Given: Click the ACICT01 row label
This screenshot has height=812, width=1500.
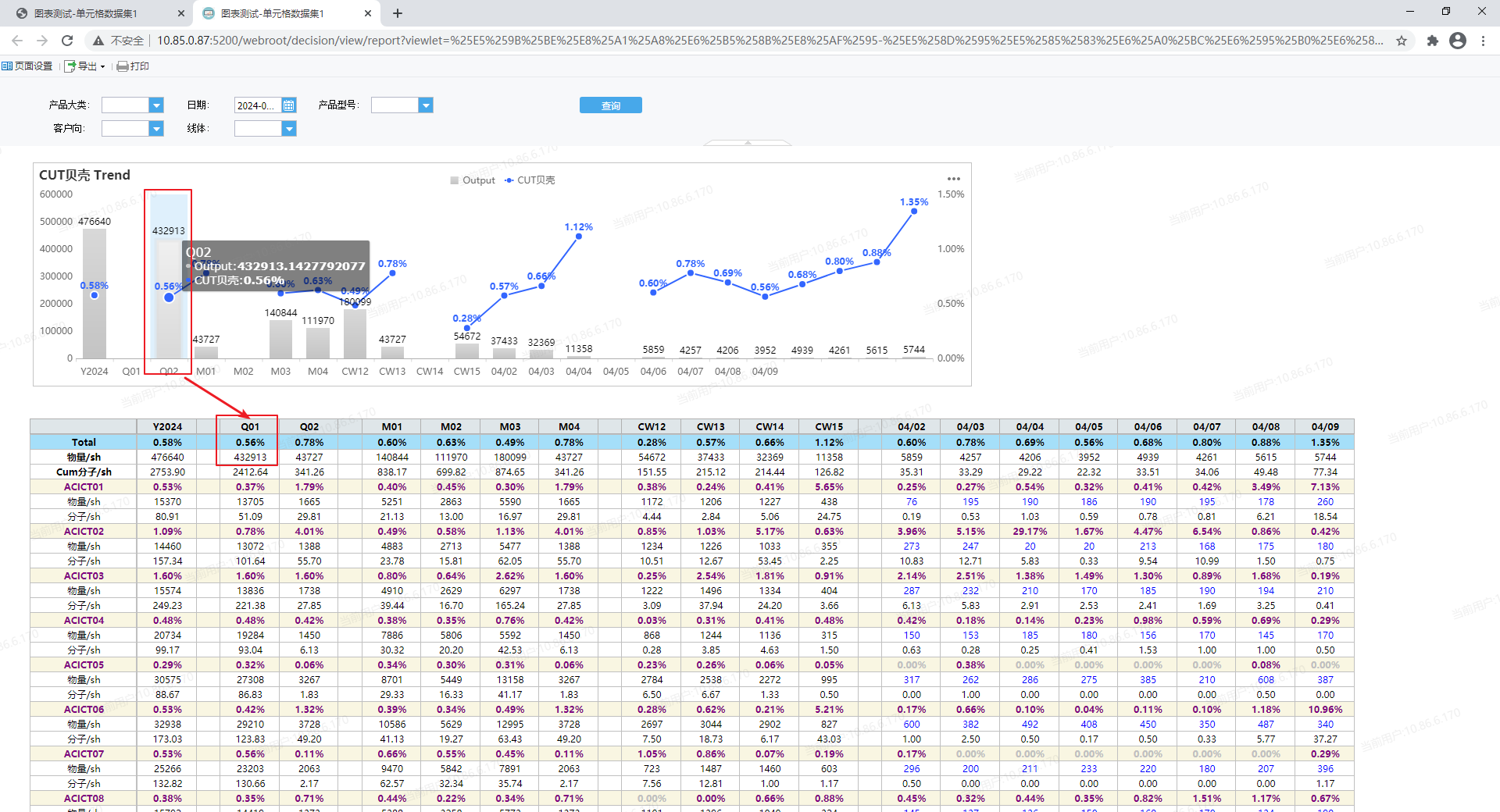Looking at the screenshot, I should pos(84,486).
